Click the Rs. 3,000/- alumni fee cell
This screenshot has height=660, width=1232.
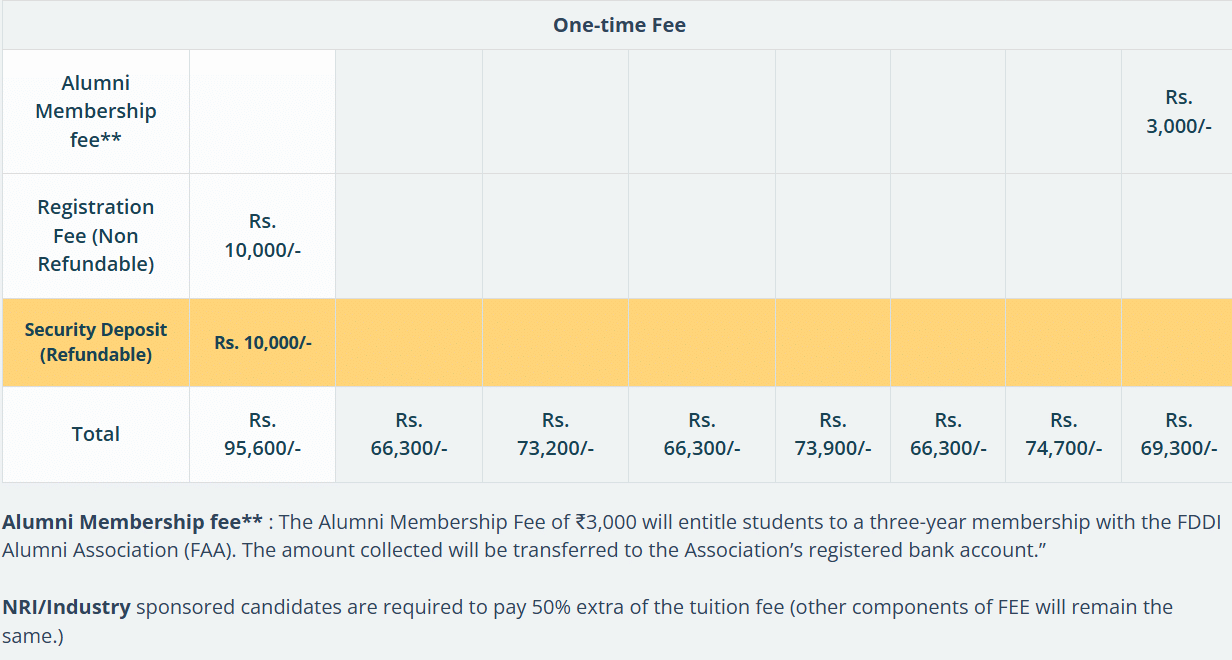1178,111
